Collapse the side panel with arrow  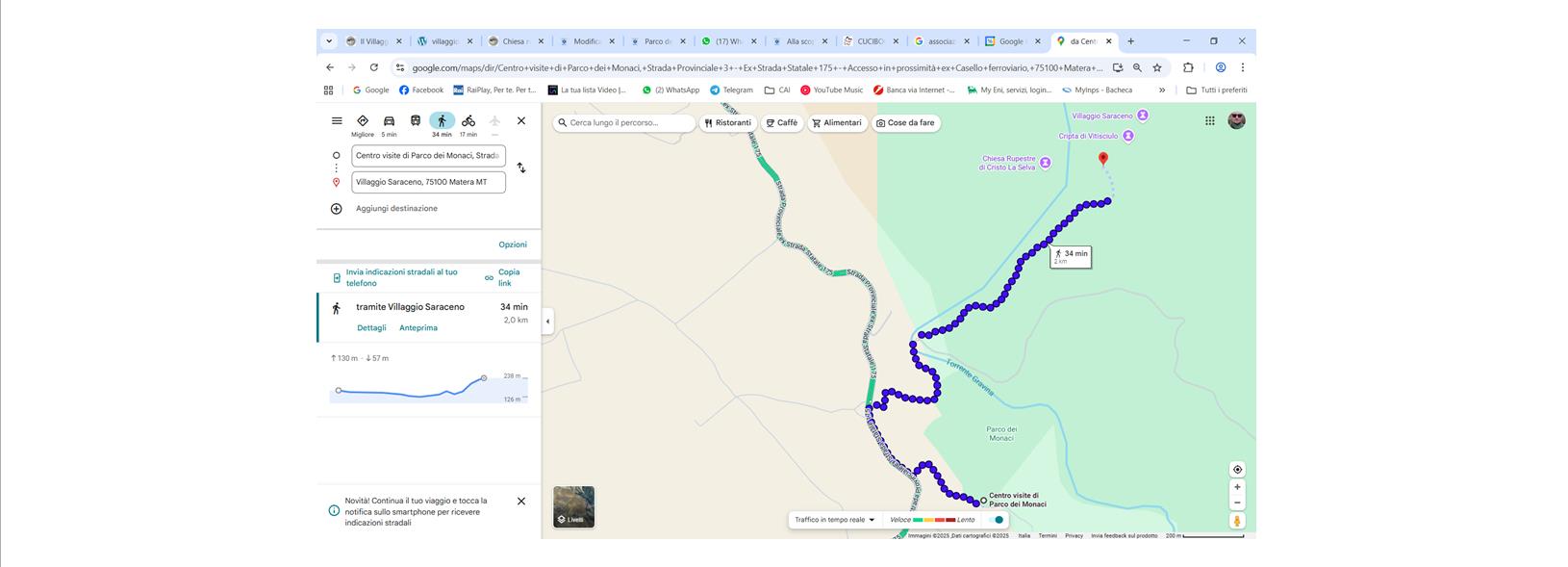pos(547,322)
